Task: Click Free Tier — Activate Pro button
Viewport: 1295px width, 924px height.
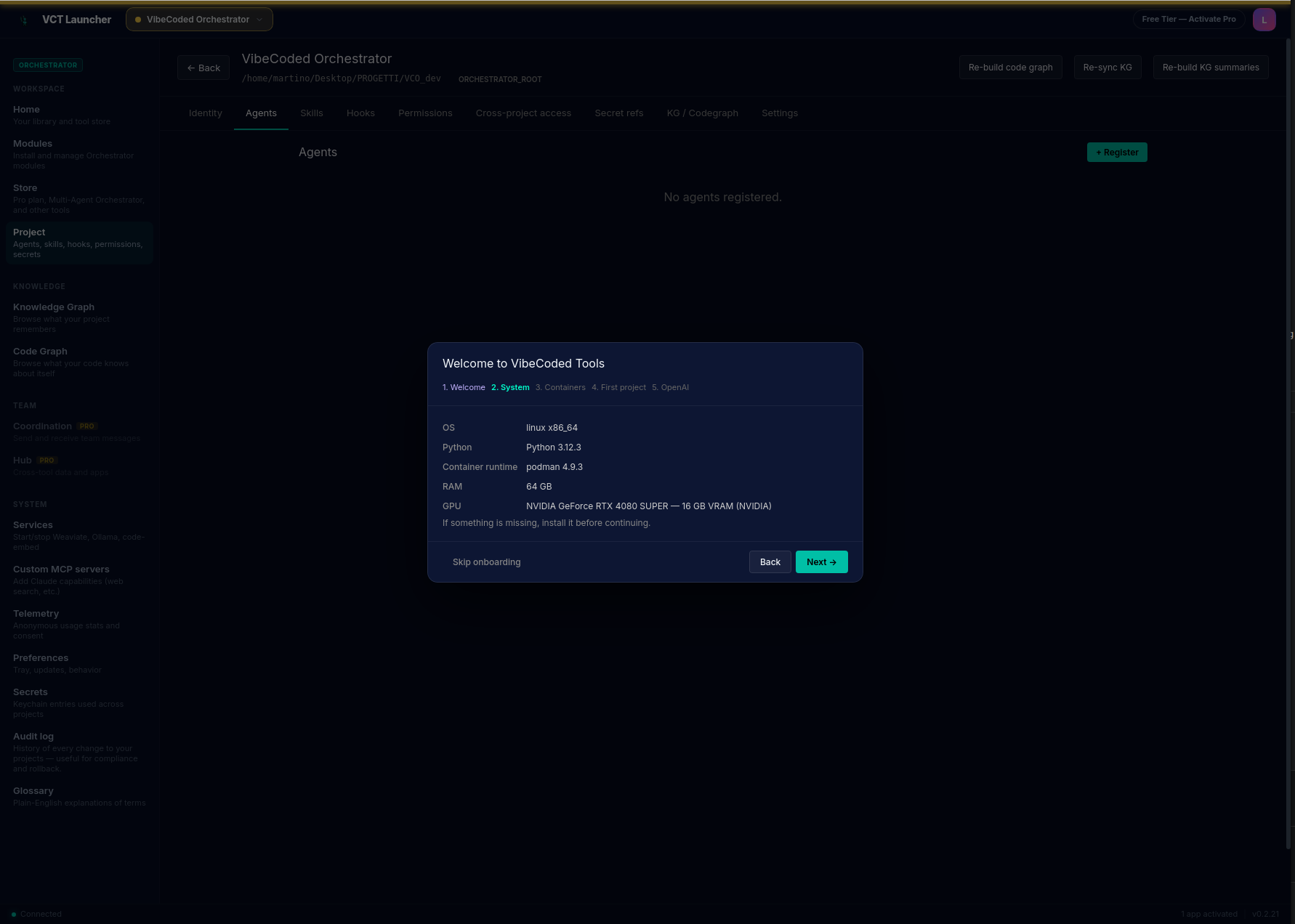Action: [1189, 20]
